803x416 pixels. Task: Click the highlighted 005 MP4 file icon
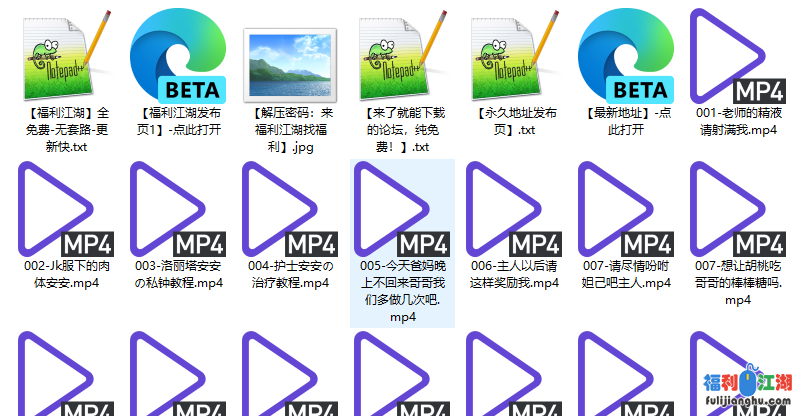coord(402,206)
